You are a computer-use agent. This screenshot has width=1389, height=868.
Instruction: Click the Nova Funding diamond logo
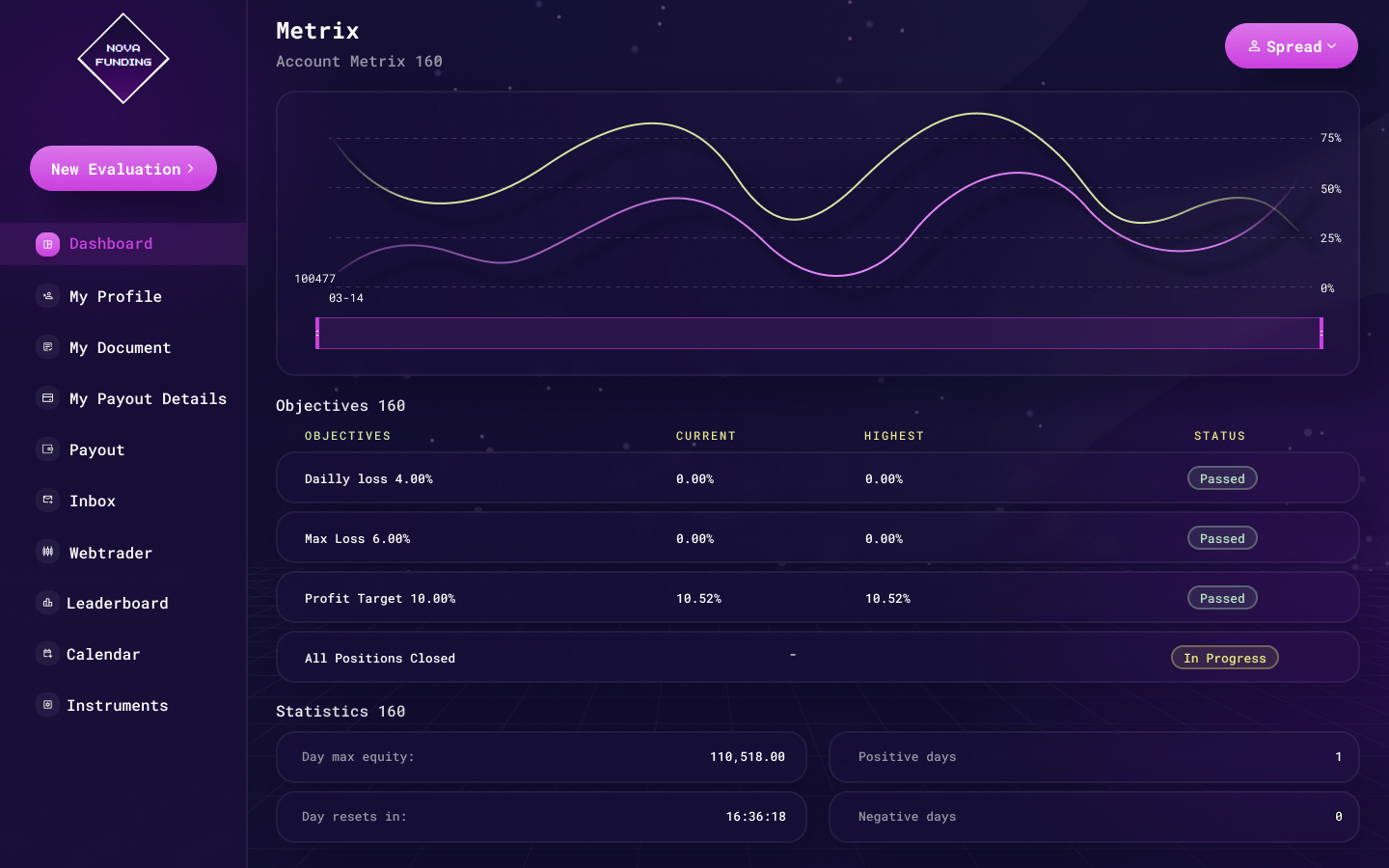point(123,58)
